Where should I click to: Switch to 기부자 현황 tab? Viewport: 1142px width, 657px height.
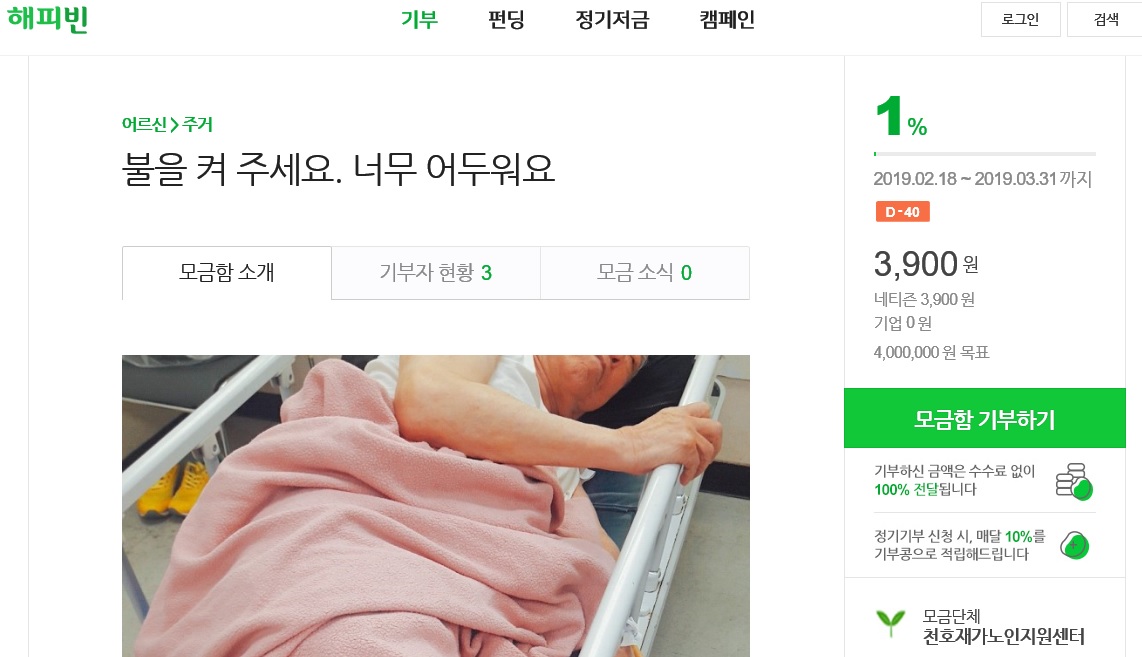click(x=435, y=273)
